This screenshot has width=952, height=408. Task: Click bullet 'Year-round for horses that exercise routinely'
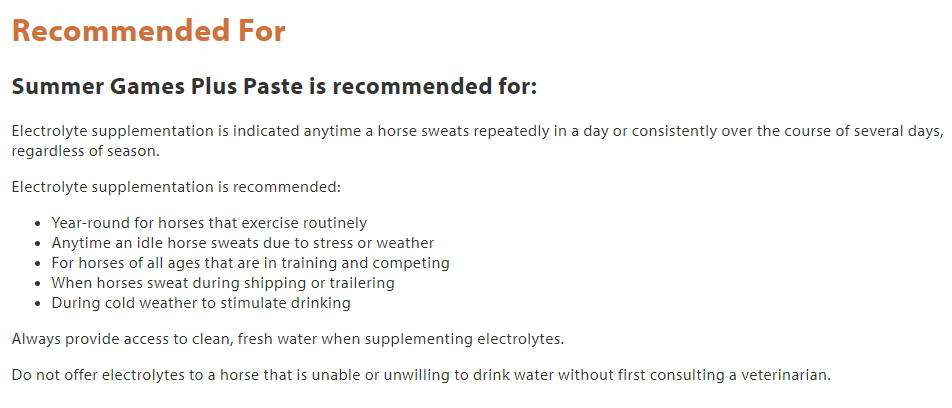(209, 223)
